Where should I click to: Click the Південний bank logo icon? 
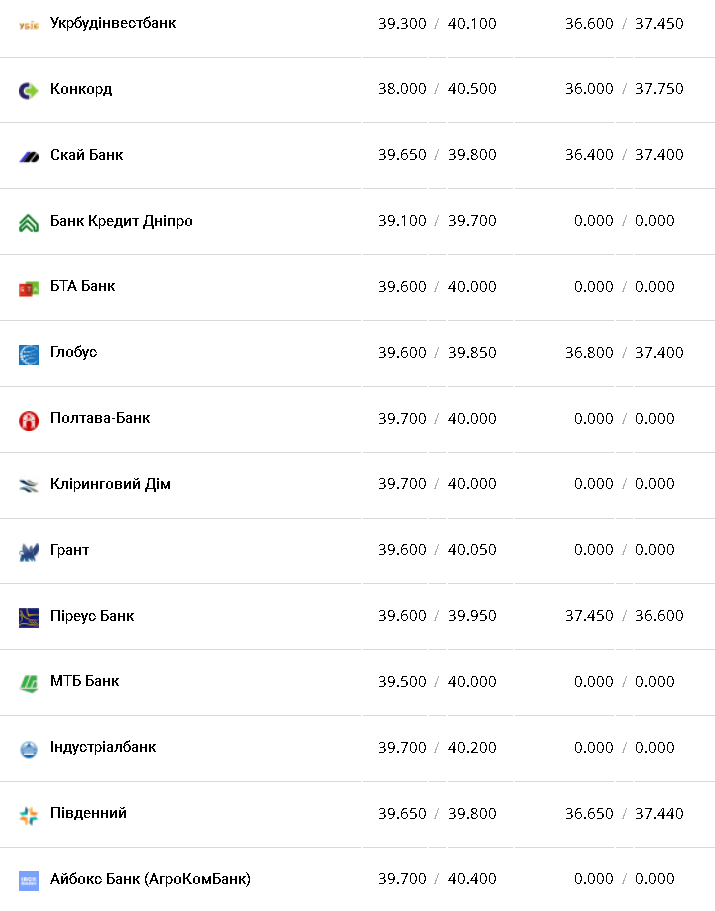click(29, 815)
